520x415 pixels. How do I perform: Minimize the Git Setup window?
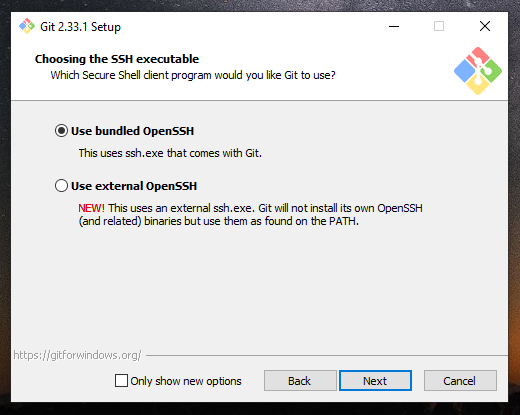pos(394,26)
